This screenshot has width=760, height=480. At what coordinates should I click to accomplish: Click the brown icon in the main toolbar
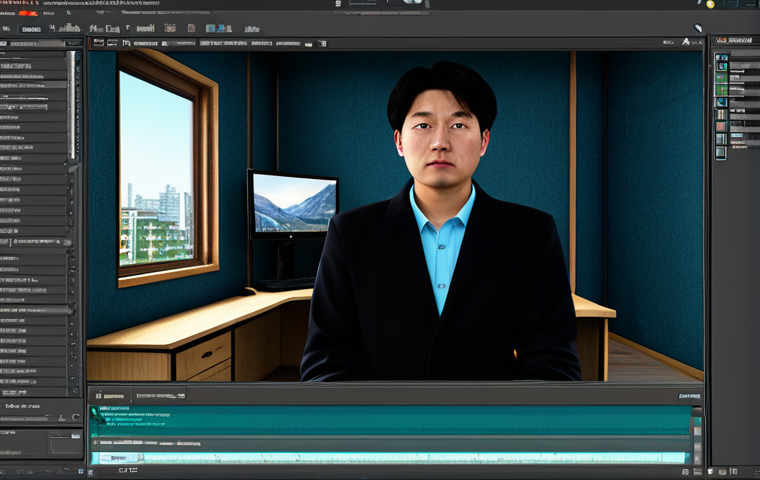(x=170, y=28)
